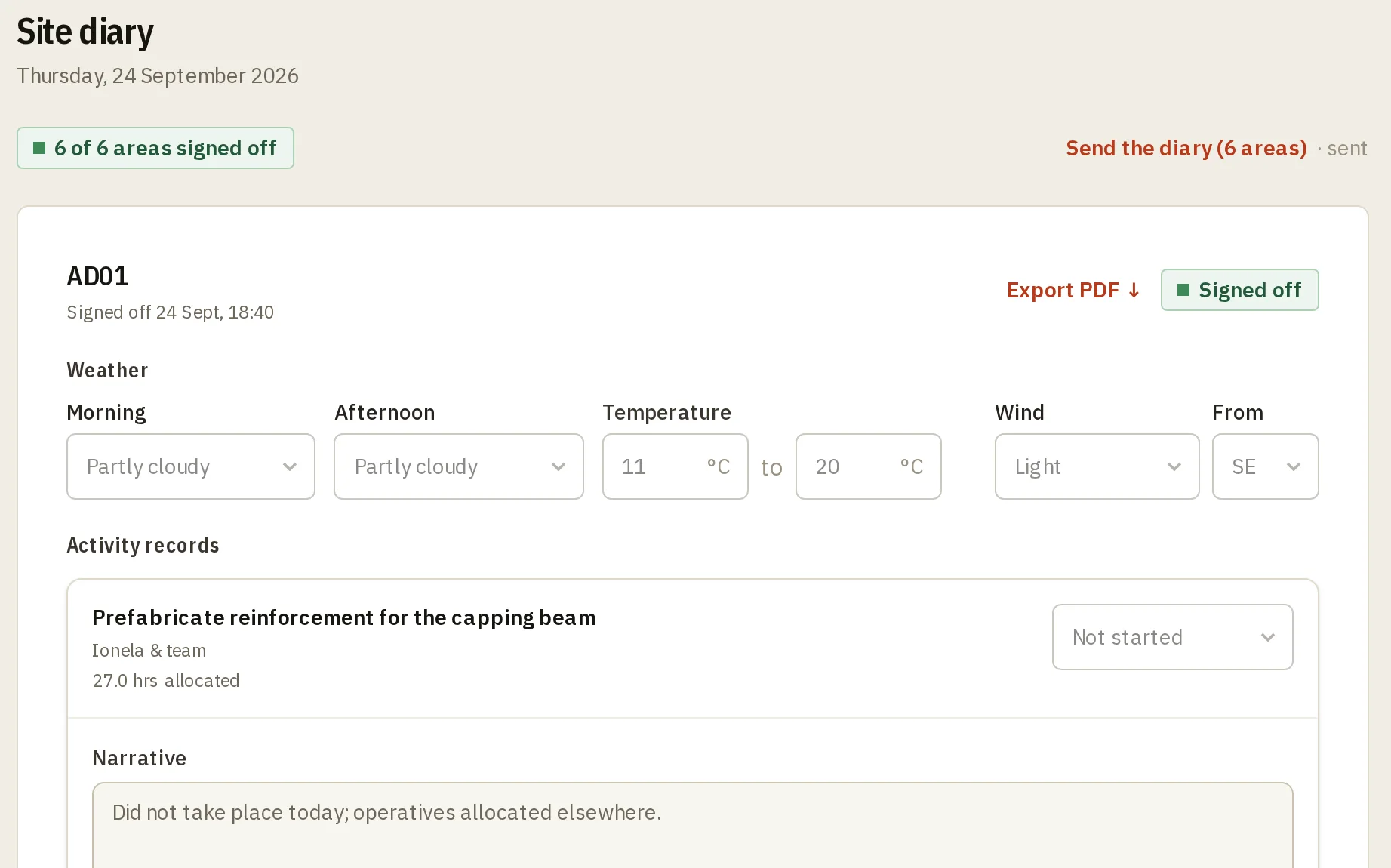
Task: Toggle the AD01 Signed off button
Action: pos(1240,290)
